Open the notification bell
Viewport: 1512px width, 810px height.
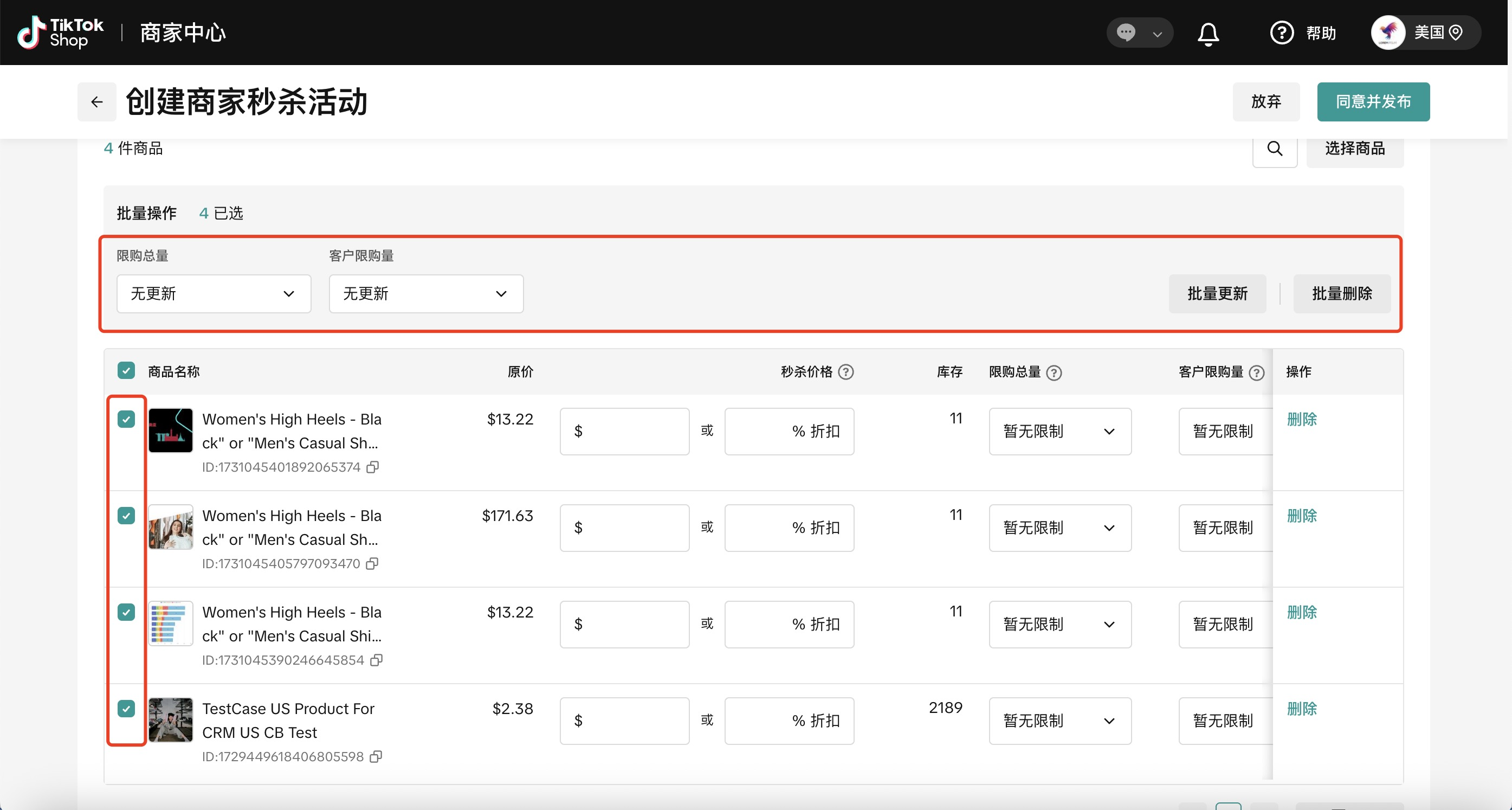click(x=1208, y=34)
